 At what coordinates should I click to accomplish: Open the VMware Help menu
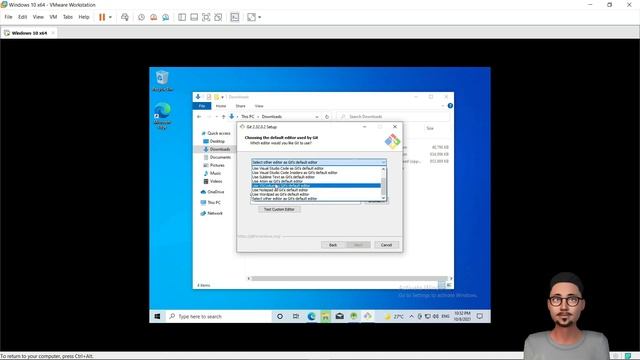click(84, 17)
